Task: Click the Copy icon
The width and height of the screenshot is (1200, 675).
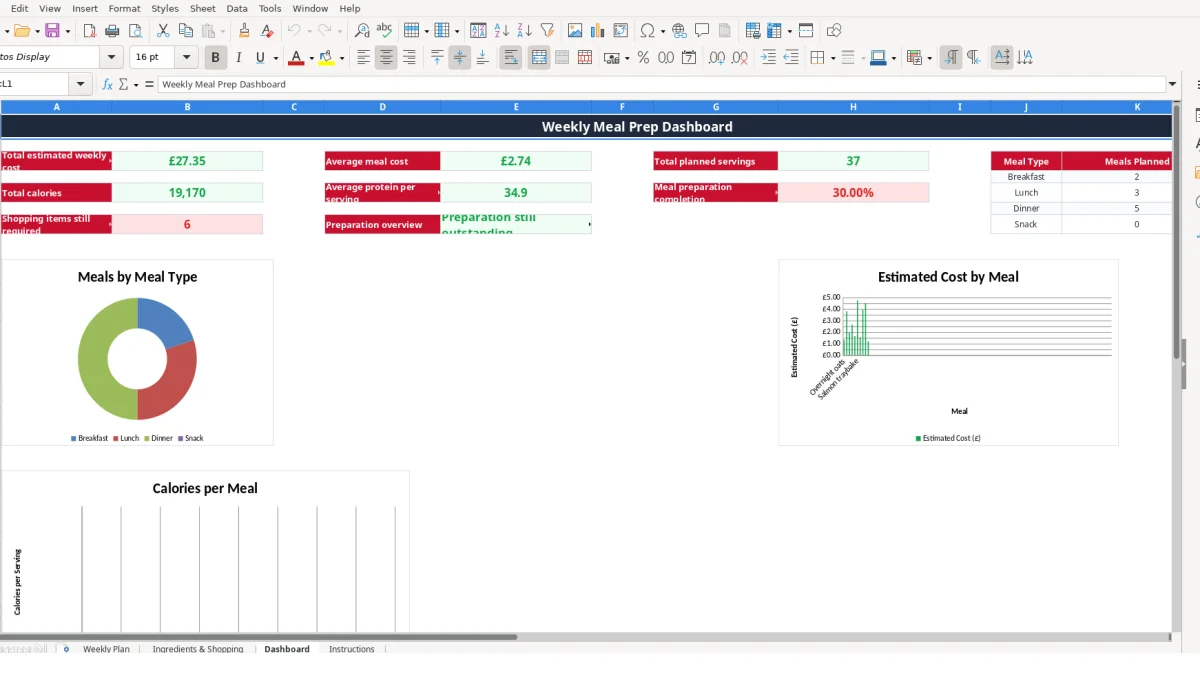Action: (185, 31)
